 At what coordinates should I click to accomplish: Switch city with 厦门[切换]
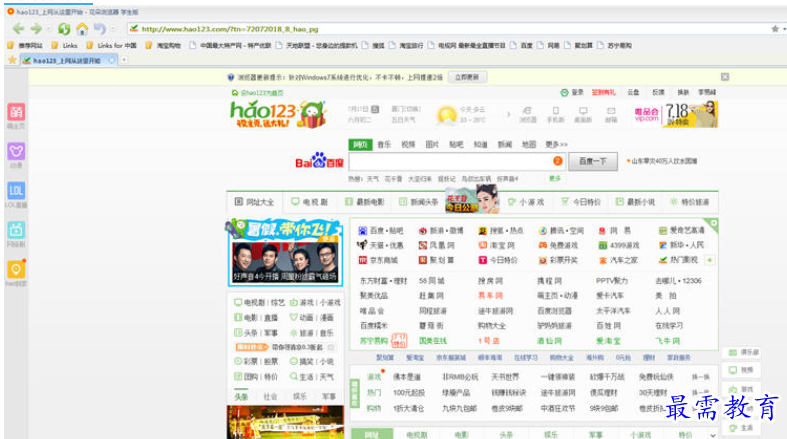[x=406, y=109]
